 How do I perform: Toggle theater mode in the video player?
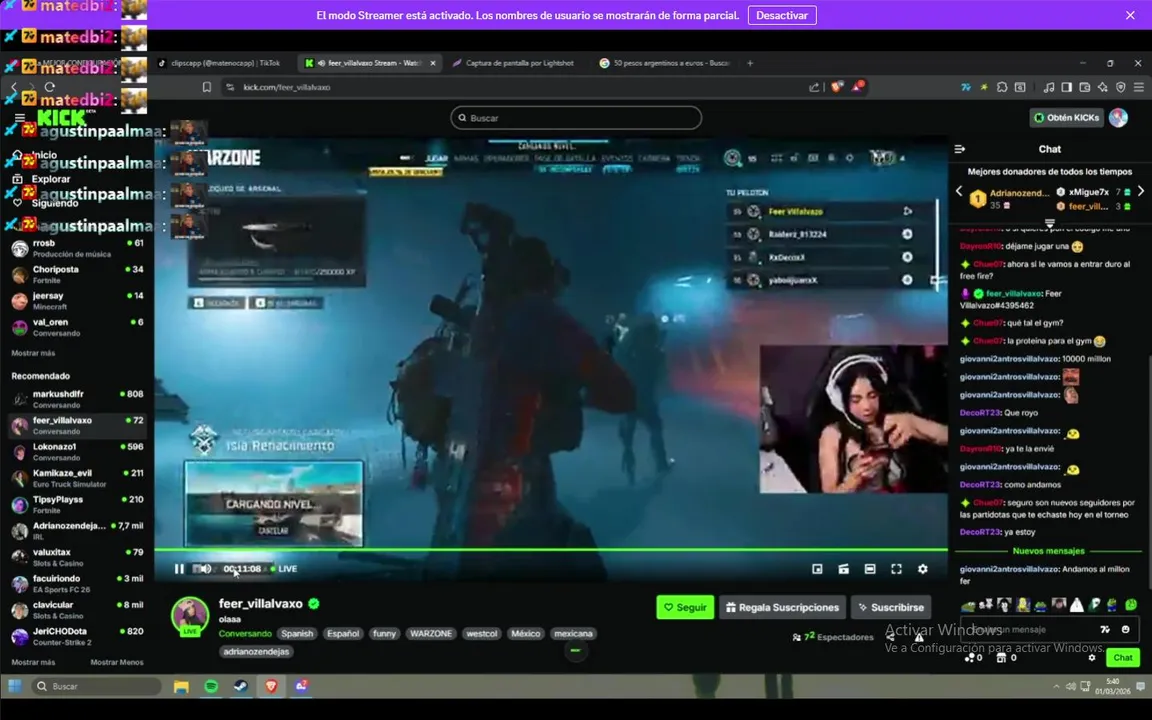point(870,569)
